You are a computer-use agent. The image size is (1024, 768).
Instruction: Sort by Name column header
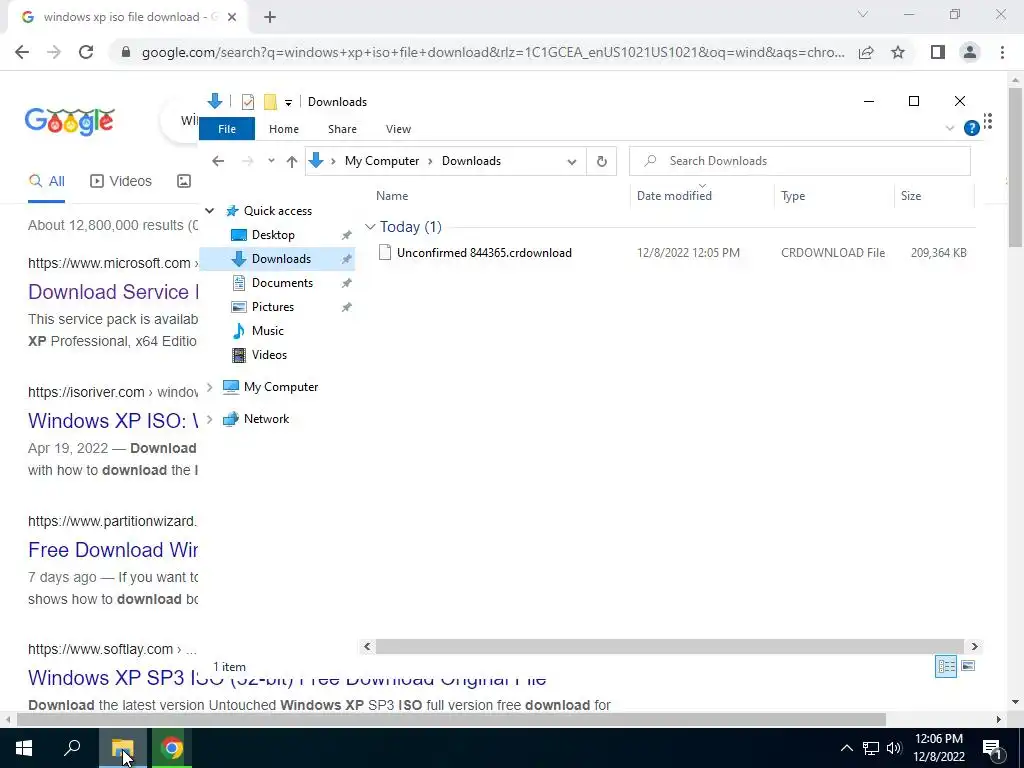[x=392, y=196]
